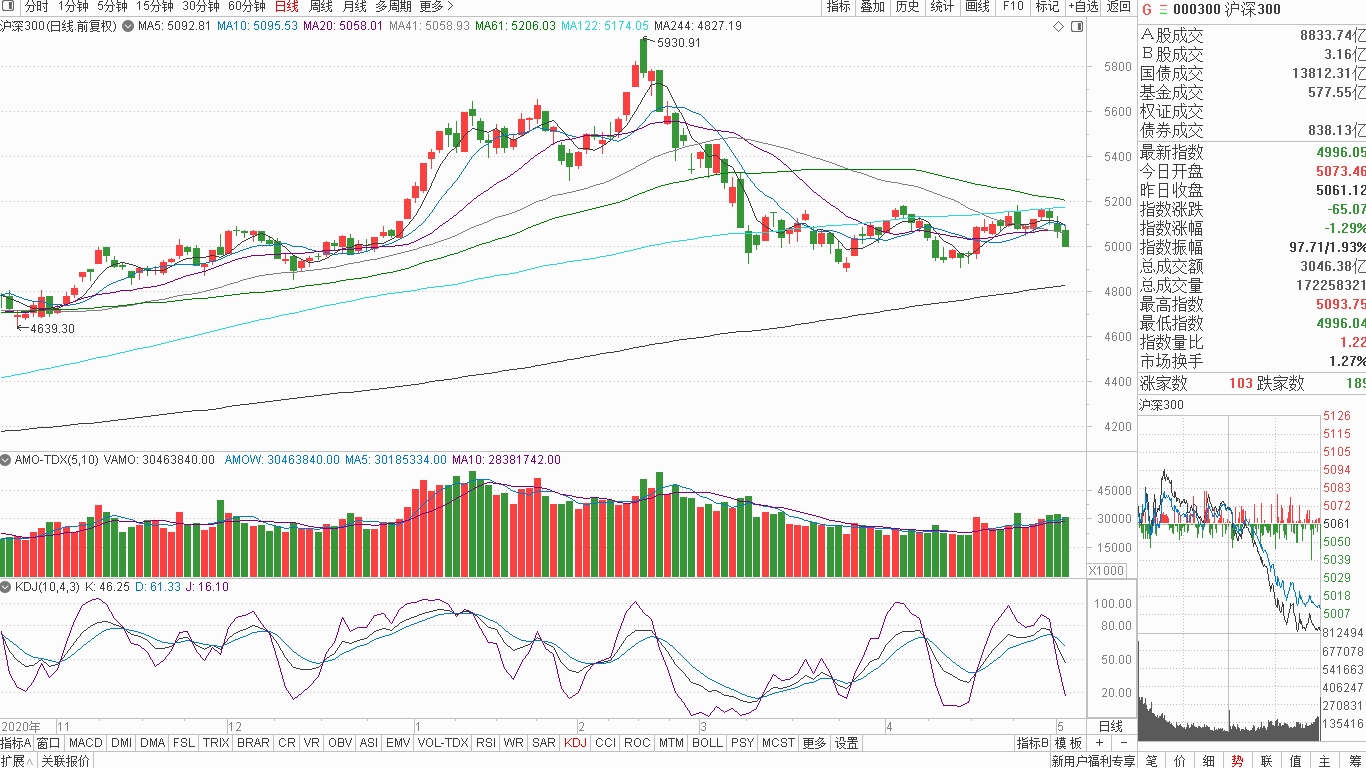
Task: Switch to the VR indicator
Action: tap(312, 743)
